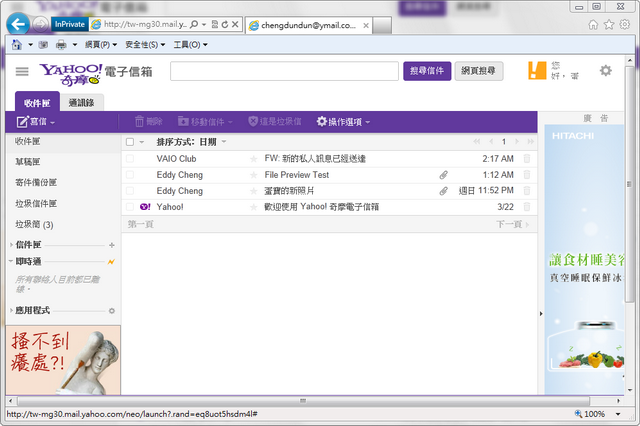Open the 寄件備份匣 sent folder
The width and height of the screenshot is (640, 426).
pyautogui.click(x=36, y=182)
